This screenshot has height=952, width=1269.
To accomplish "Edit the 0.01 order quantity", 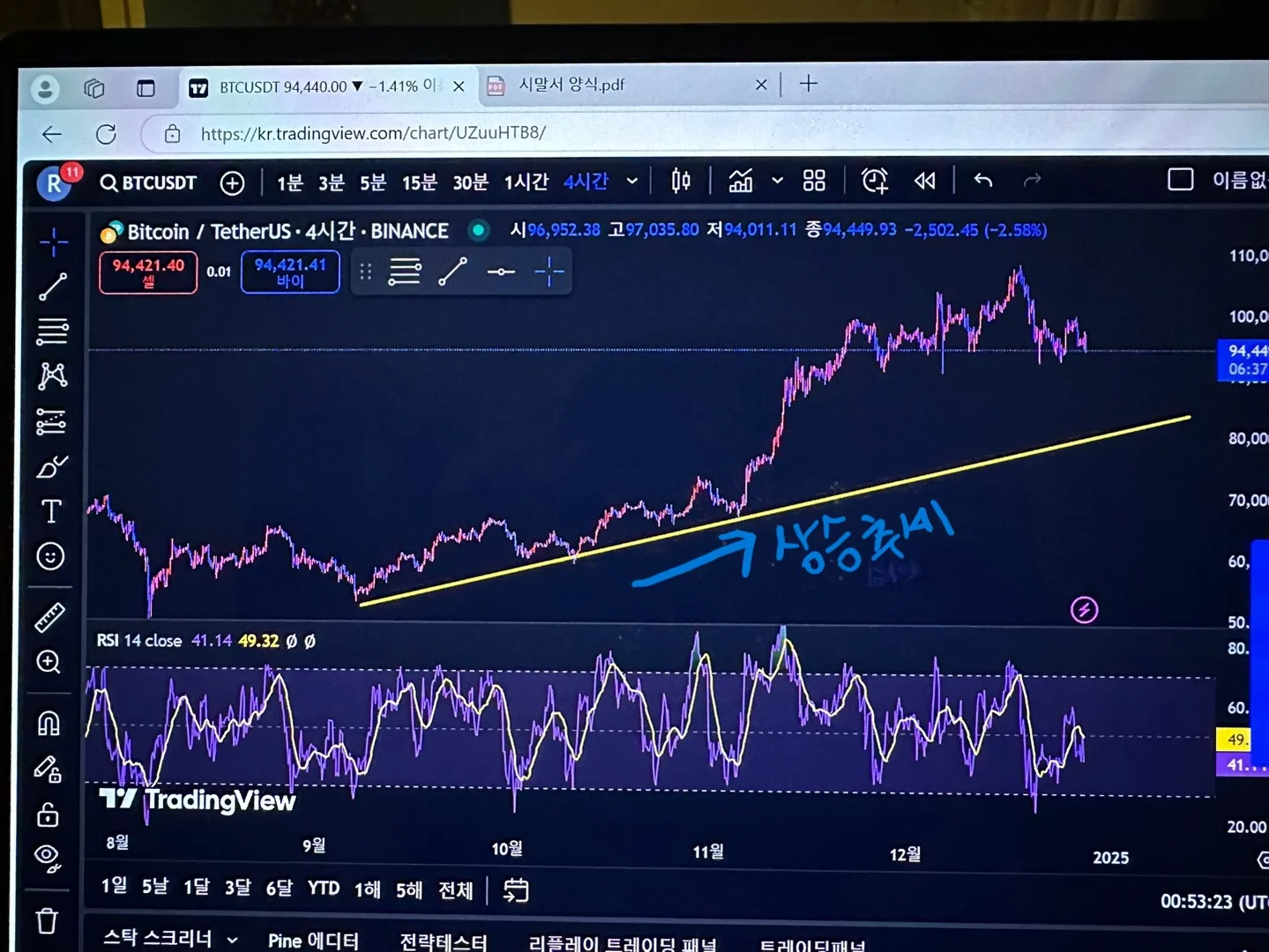I will tap(219, 271).
